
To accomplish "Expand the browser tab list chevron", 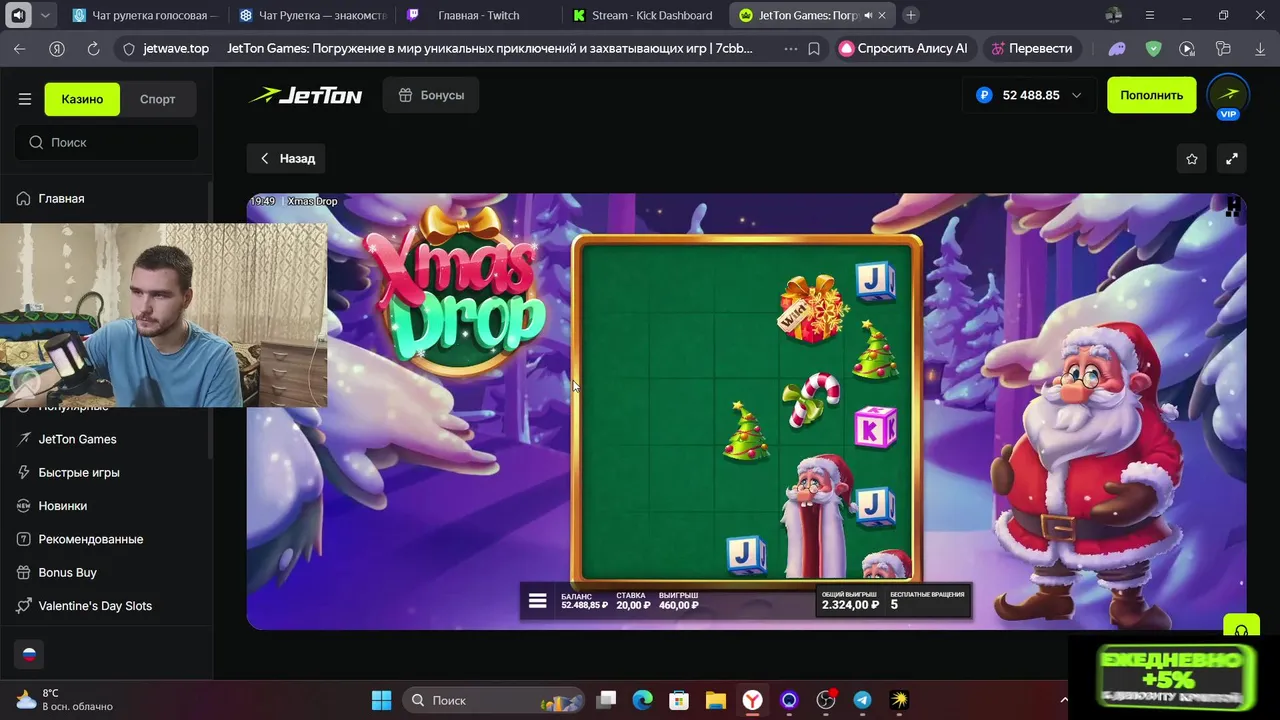I will (x=45, y=15).
